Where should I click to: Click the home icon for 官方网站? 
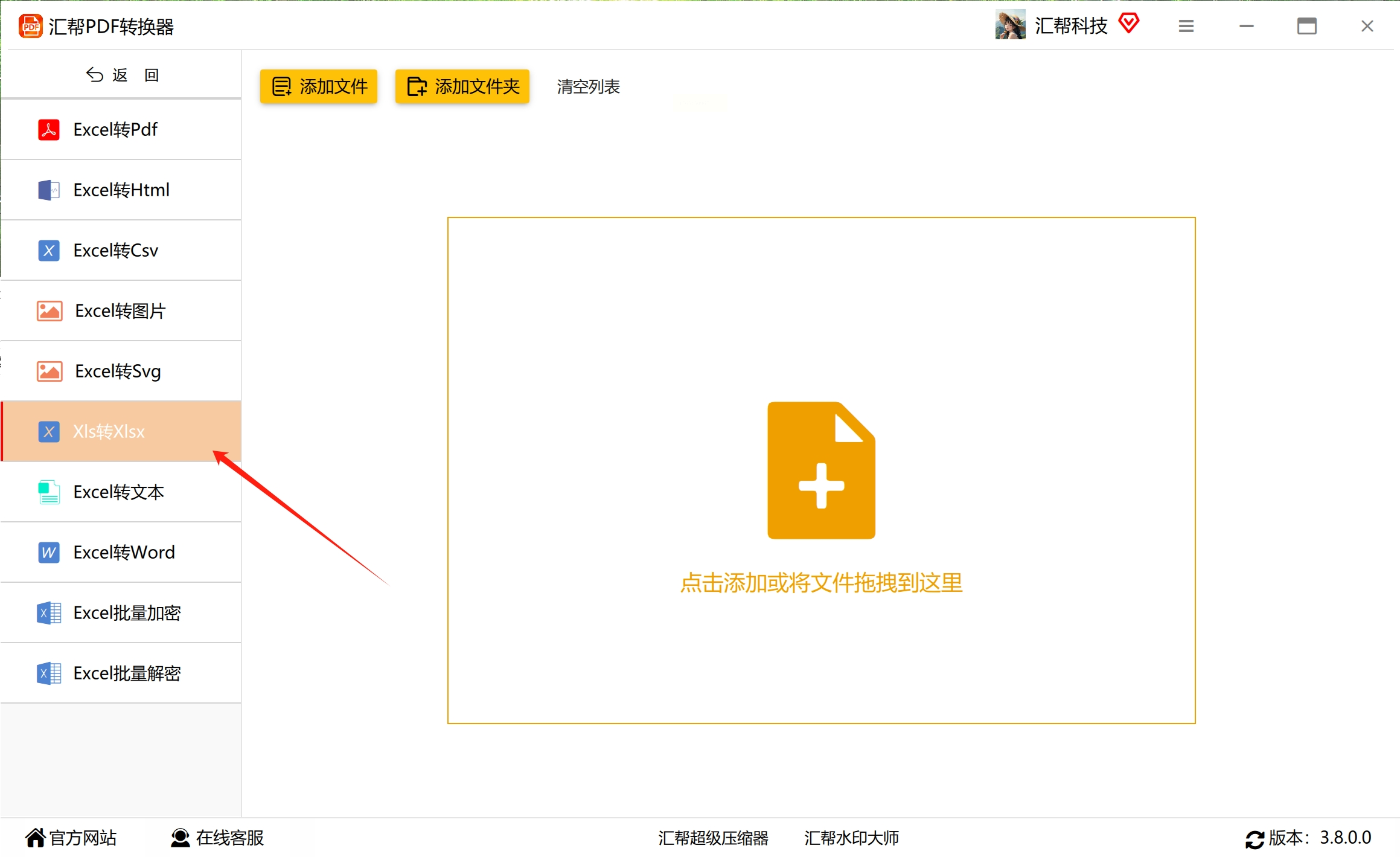(35, 838)
